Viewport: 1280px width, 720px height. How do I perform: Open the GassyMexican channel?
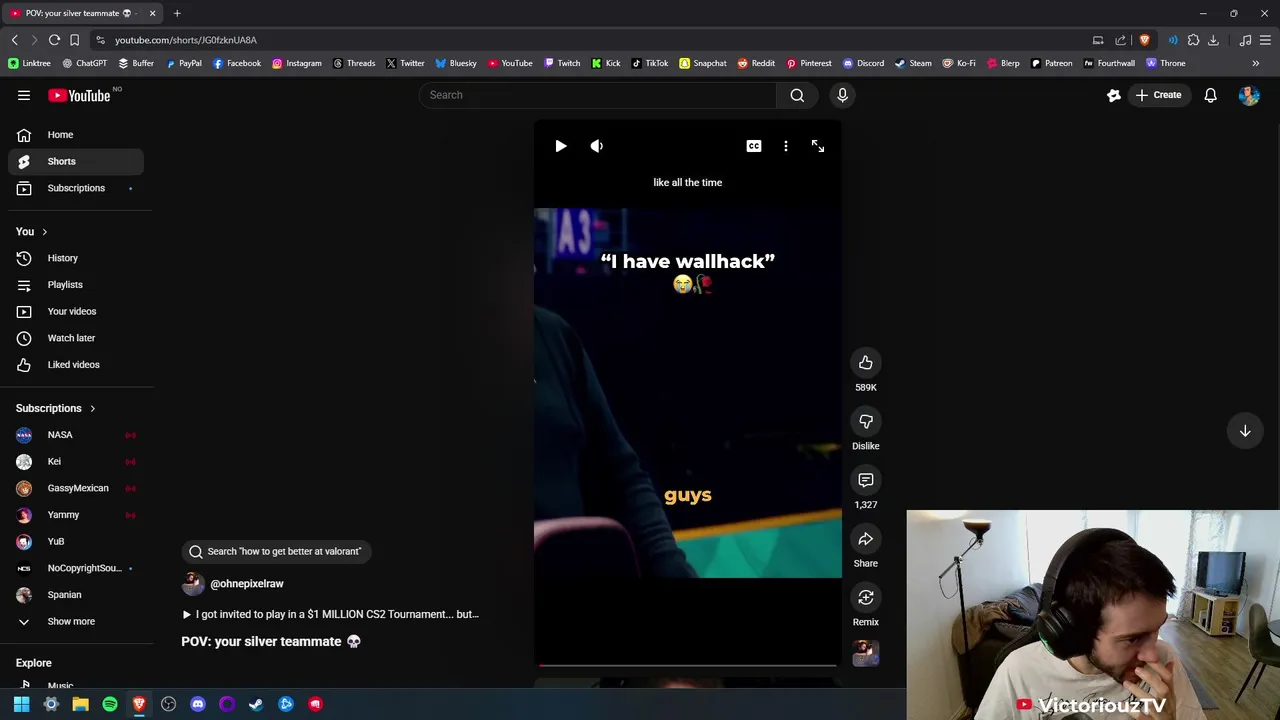[76, 488]
